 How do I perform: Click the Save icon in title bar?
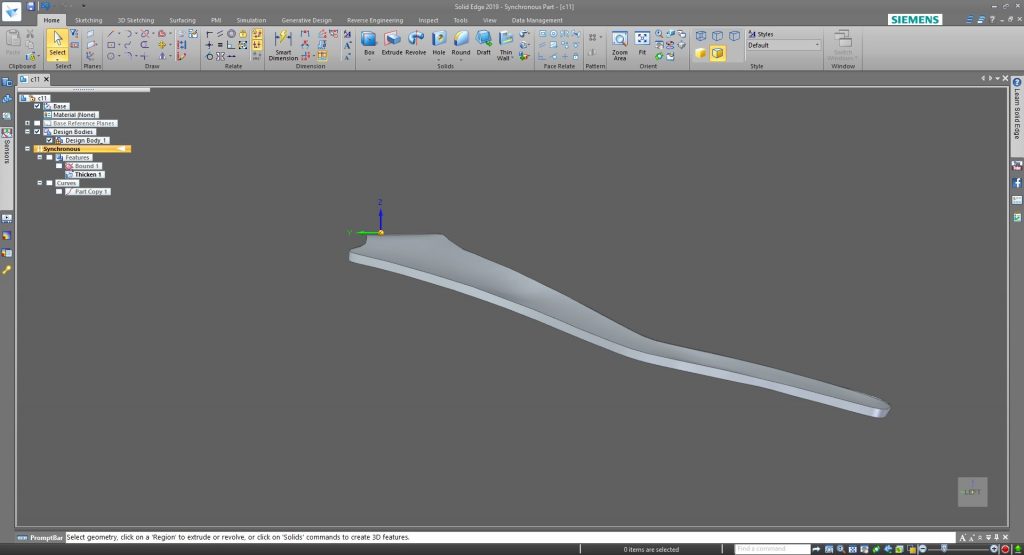point(31,7)
